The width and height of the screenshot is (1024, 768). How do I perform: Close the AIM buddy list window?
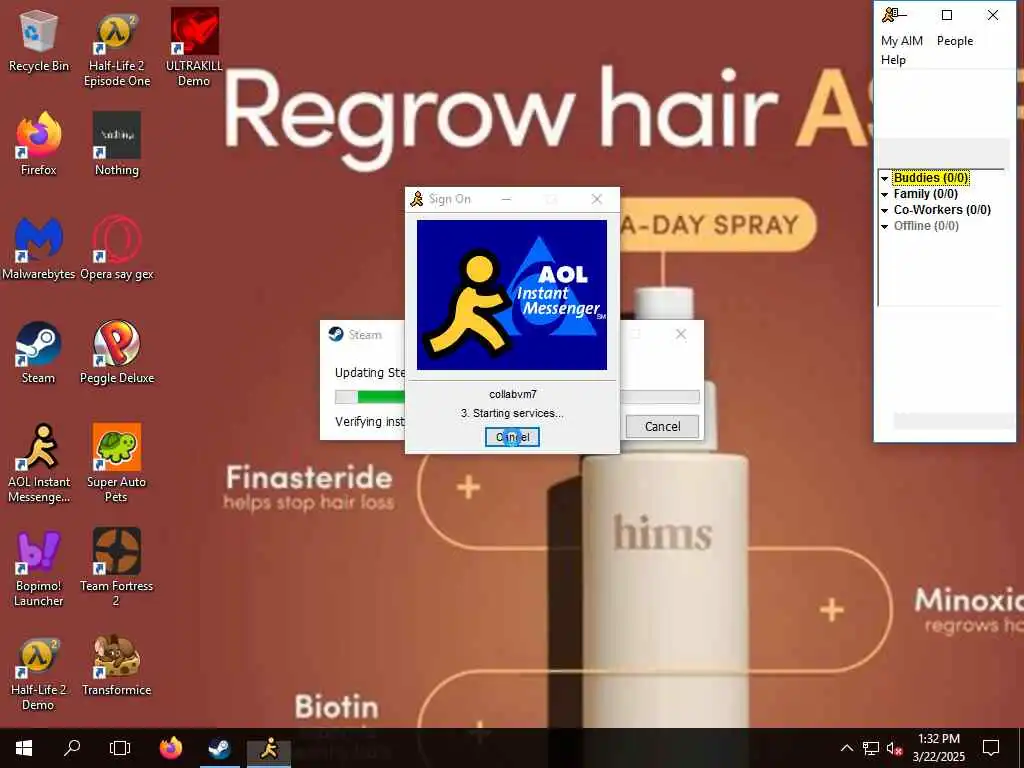point(993,15)
